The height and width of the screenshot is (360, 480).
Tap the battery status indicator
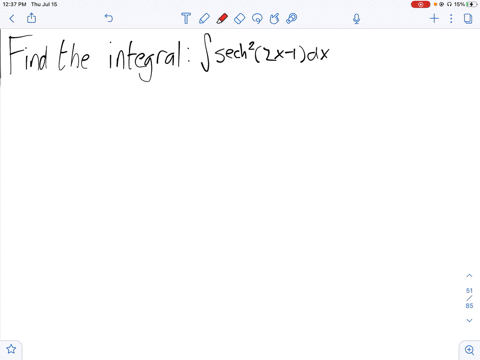(x=472, y=4)
